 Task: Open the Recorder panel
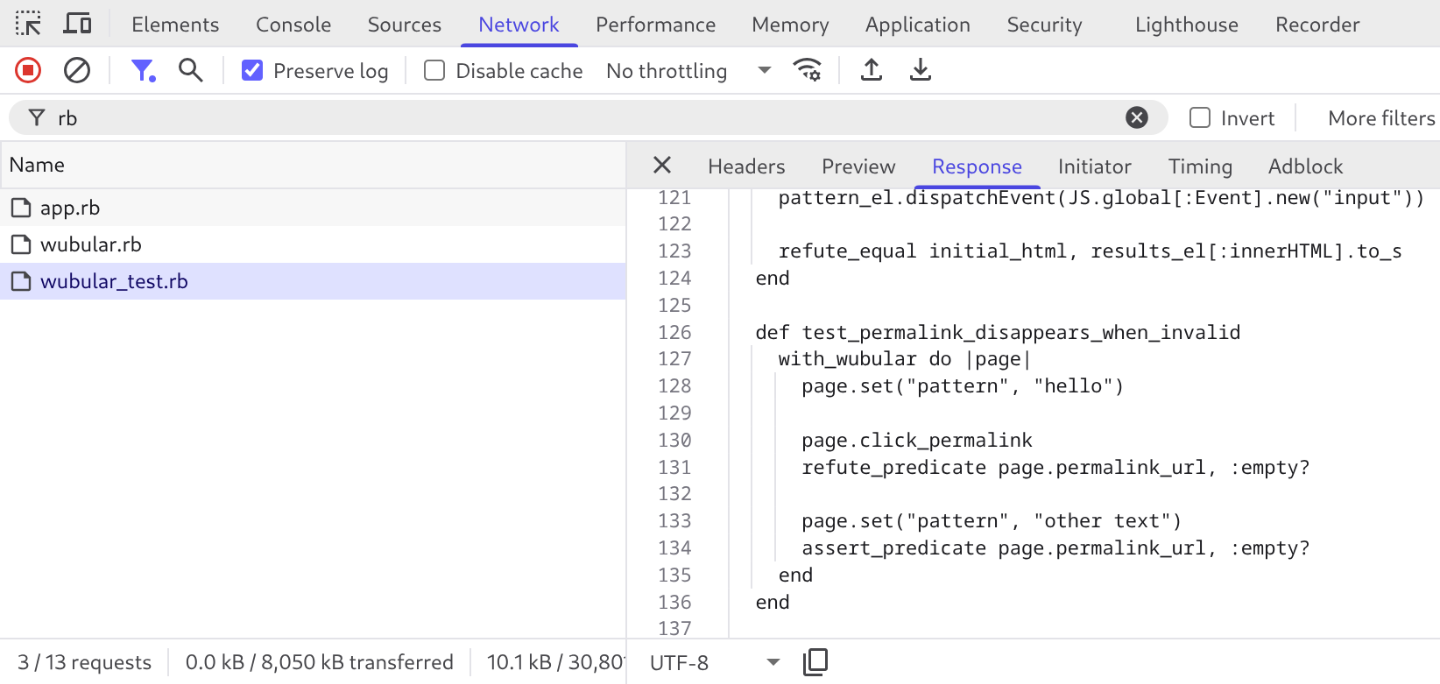(x=1317, y=24)
